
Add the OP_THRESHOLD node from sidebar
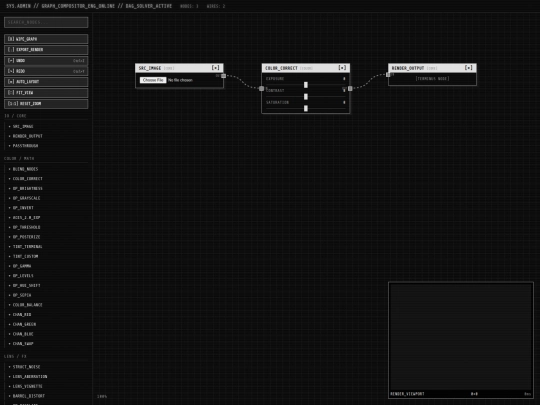click(46, 227)
